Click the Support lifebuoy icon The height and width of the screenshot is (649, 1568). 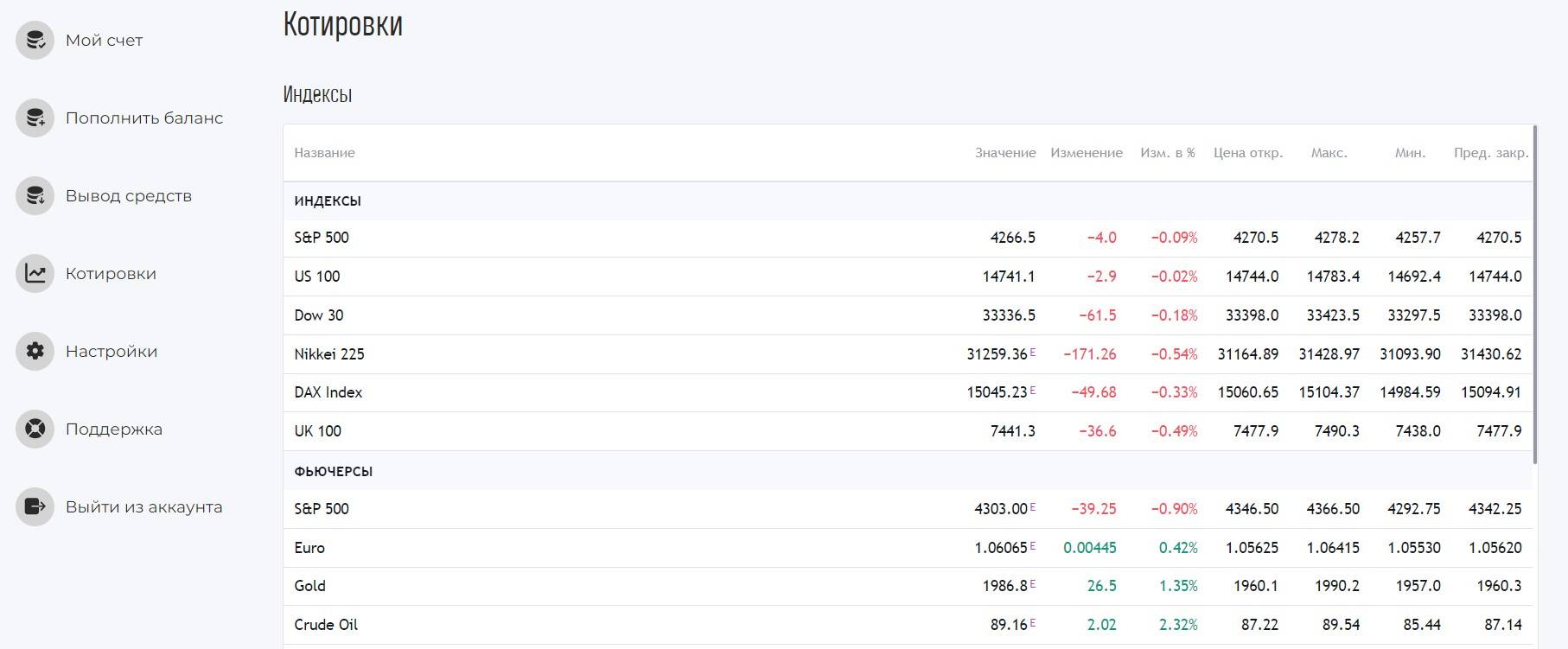click(35, 429)
